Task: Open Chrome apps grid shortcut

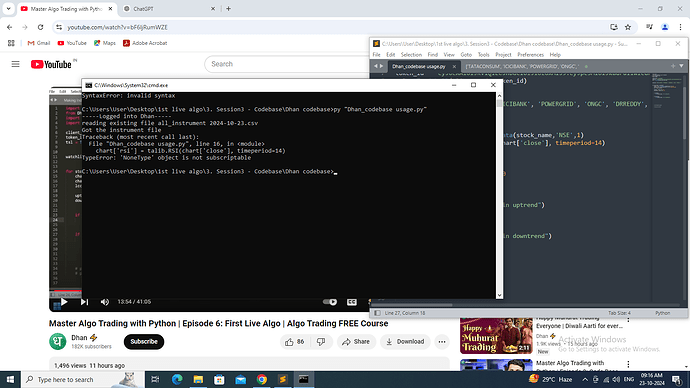Action: [x=11, y=43]
